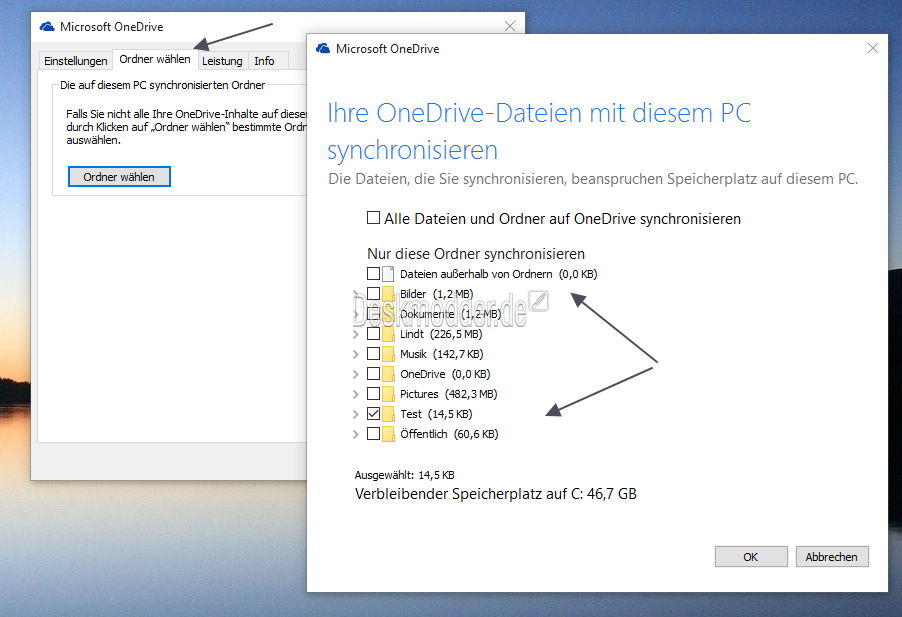Check the Musik folder checkbox
This screenshot has width=902, height=617.
[x=373, y=353]
